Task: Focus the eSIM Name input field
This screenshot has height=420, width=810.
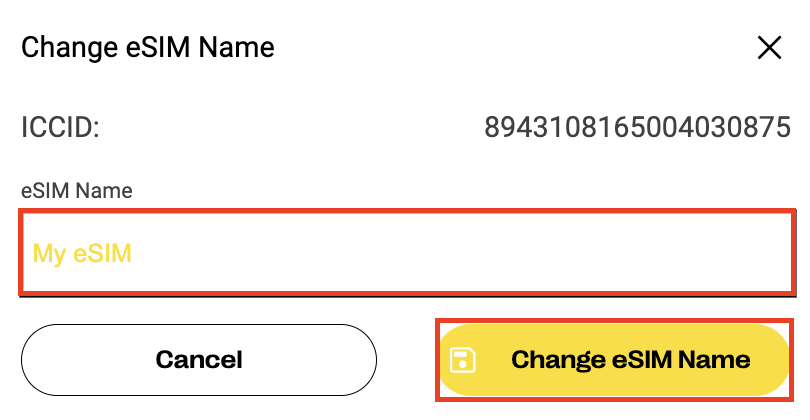Action: [408, 253]
